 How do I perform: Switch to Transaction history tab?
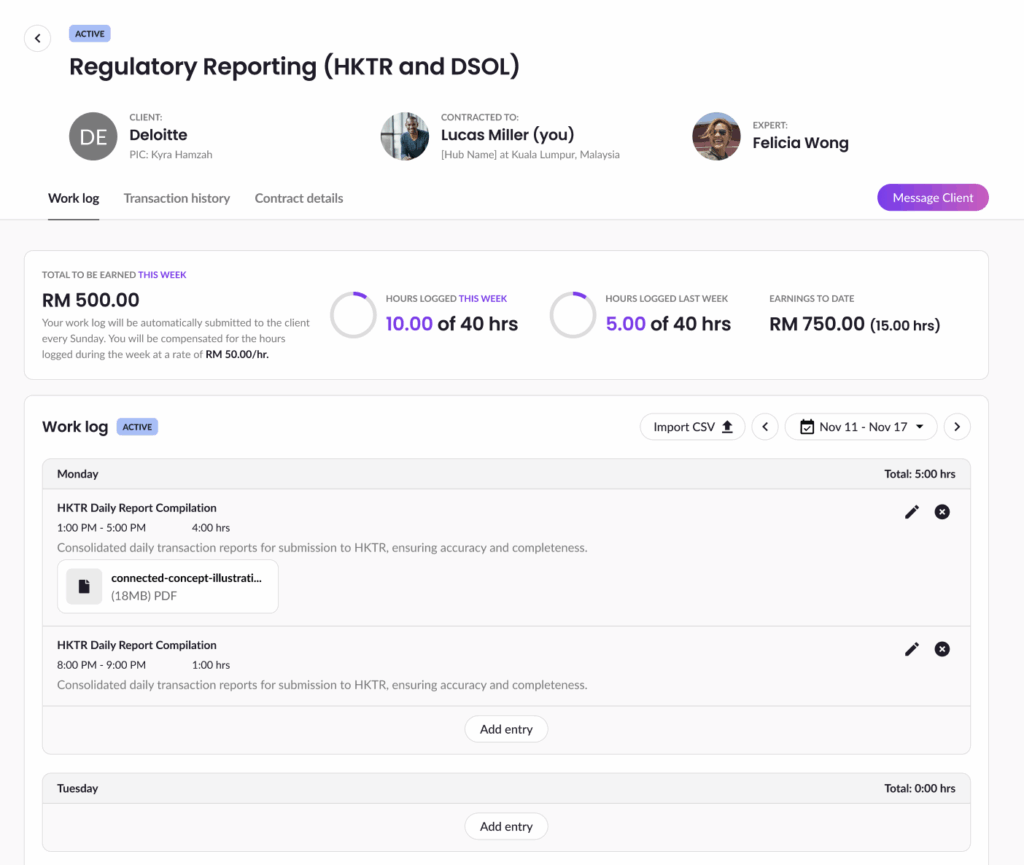click(x=177, y=198)
